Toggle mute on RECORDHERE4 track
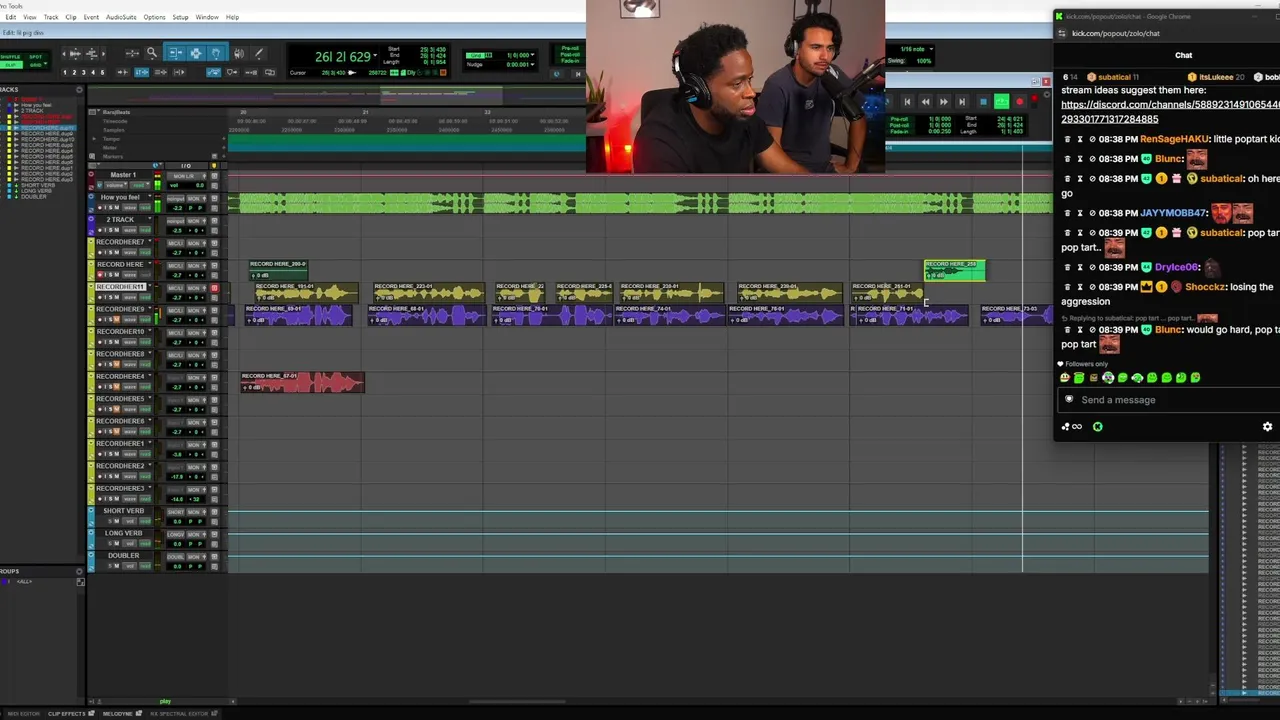Image resolution: width=1280 pixels, height=720 pixels. [117, 387]
